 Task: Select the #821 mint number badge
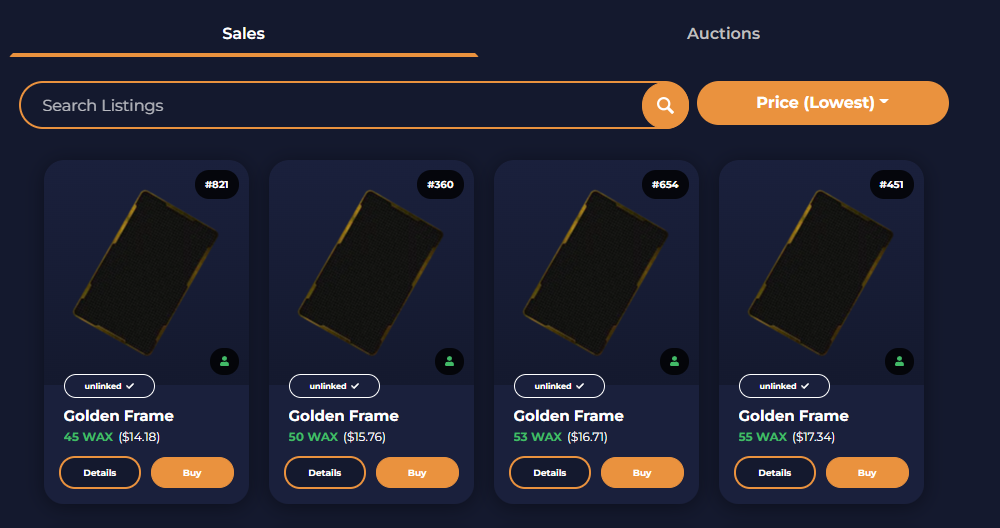click(x=217, y=184)
